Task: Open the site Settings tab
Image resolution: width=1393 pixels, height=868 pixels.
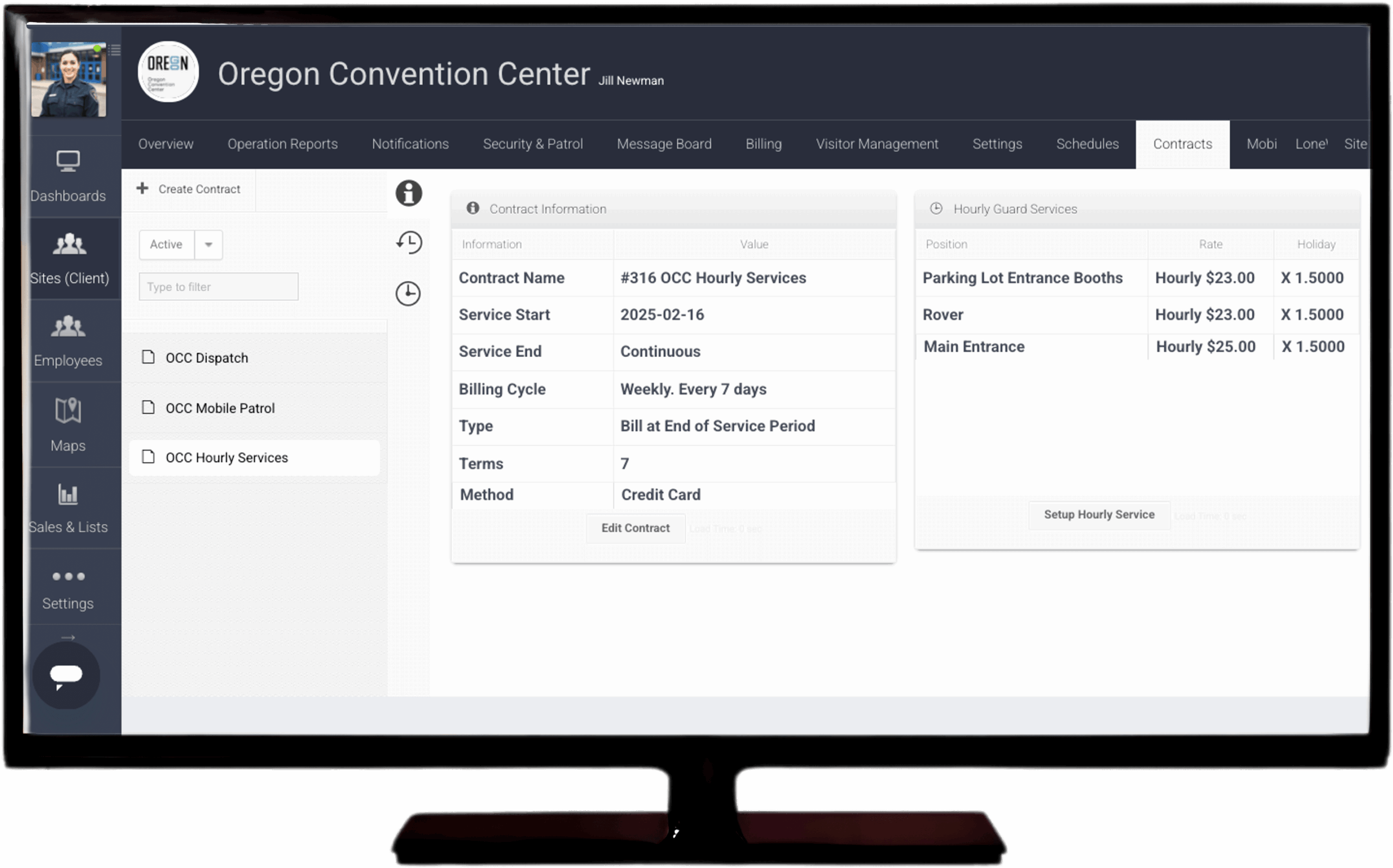Action: click(997, 144)
